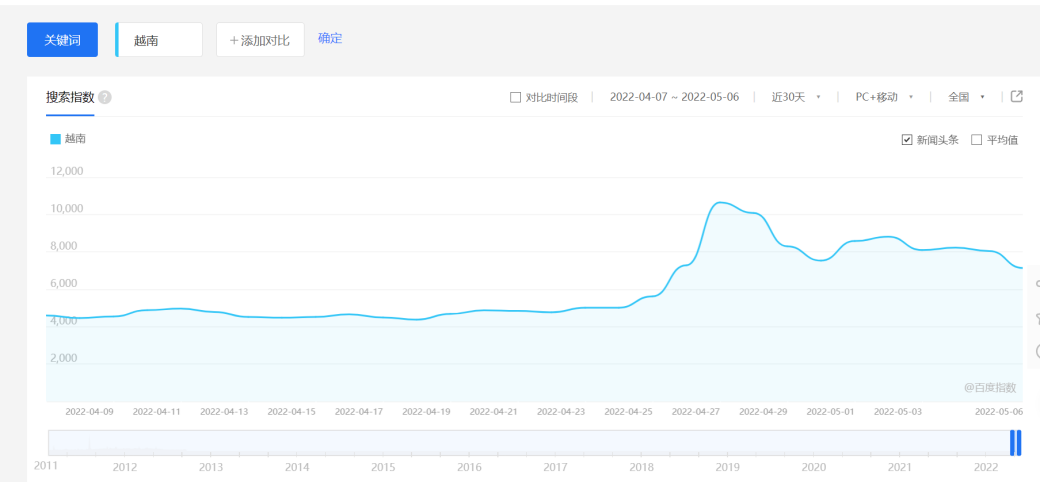
Task: Click the middle icon in right floating sidebar
Action: [1036, 319]
